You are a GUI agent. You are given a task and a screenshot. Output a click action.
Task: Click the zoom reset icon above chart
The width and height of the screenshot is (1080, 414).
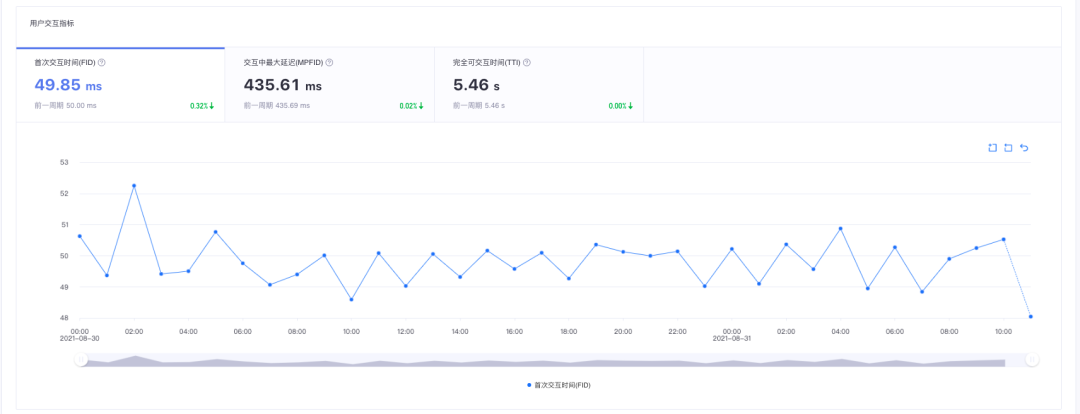1008,147
